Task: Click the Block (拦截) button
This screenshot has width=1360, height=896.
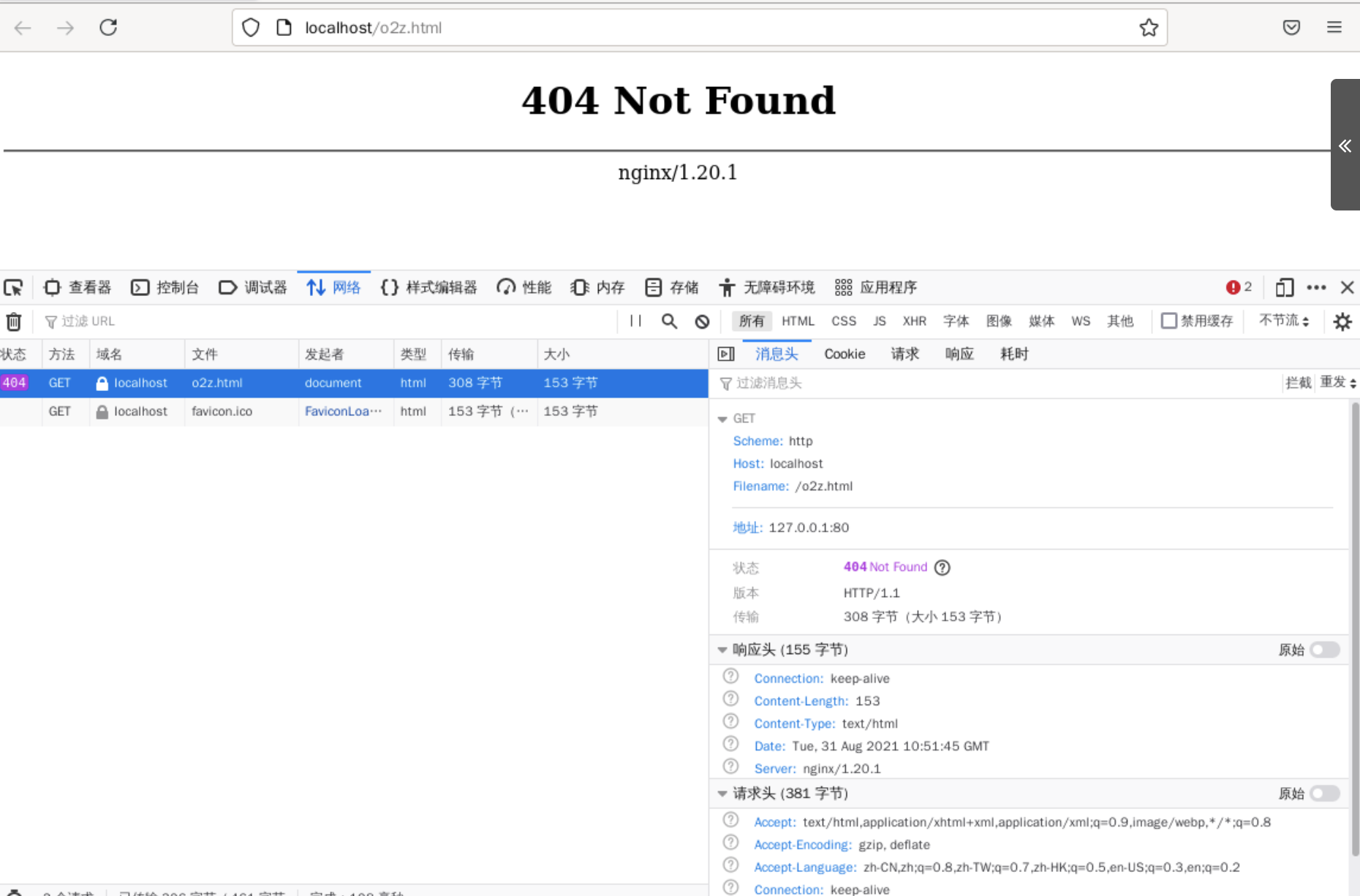Action: [x=1299, y=383]
